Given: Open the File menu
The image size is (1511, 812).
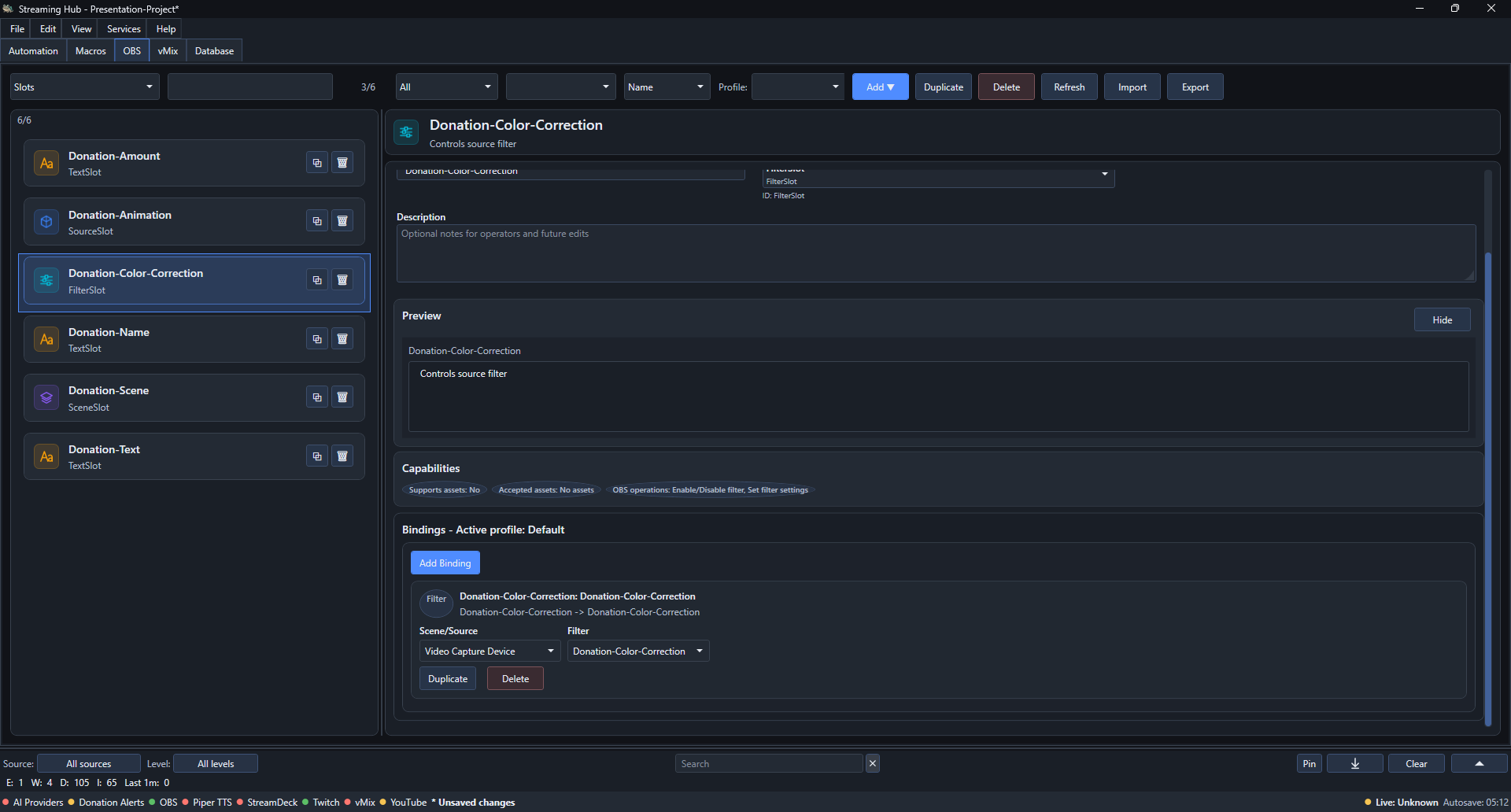Looking at the screenshot, I should 17,28.
